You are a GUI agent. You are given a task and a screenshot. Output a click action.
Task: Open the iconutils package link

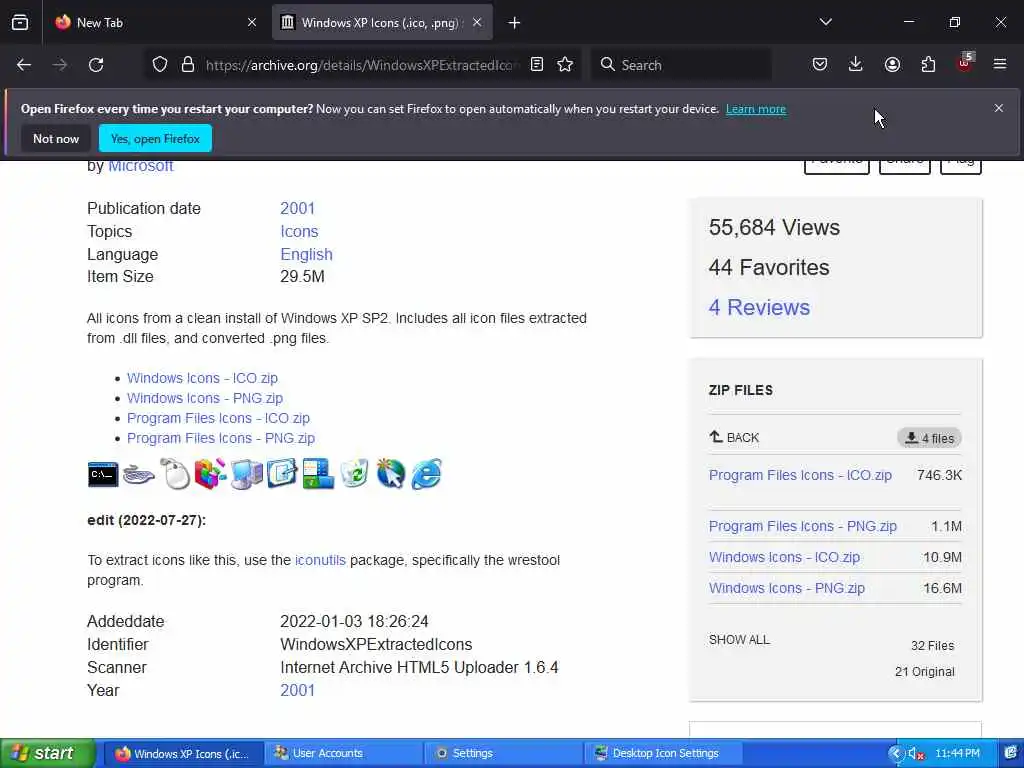click(x=320, y=560)
